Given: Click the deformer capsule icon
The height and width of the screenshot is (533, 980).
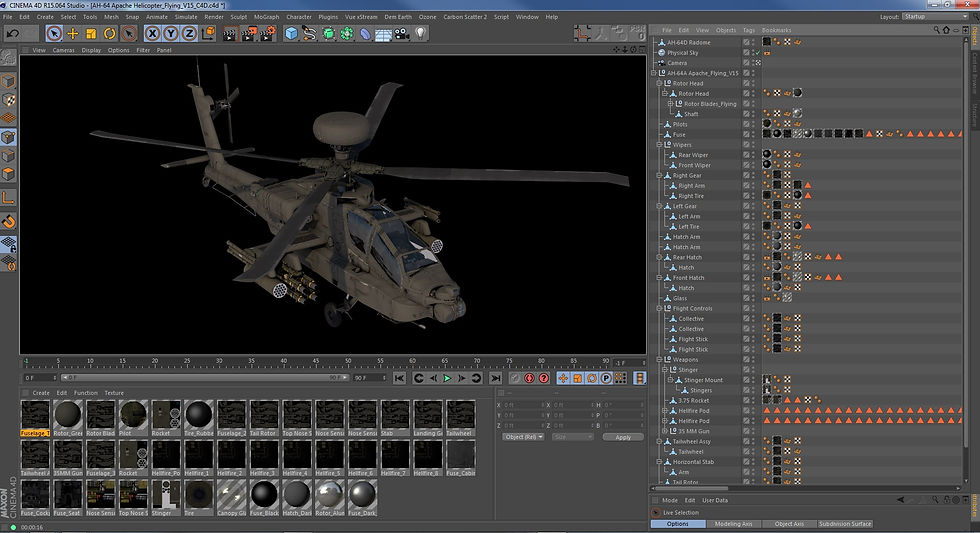Looking at the screenshot, I should pyautogui.click(x=365, y=34).
